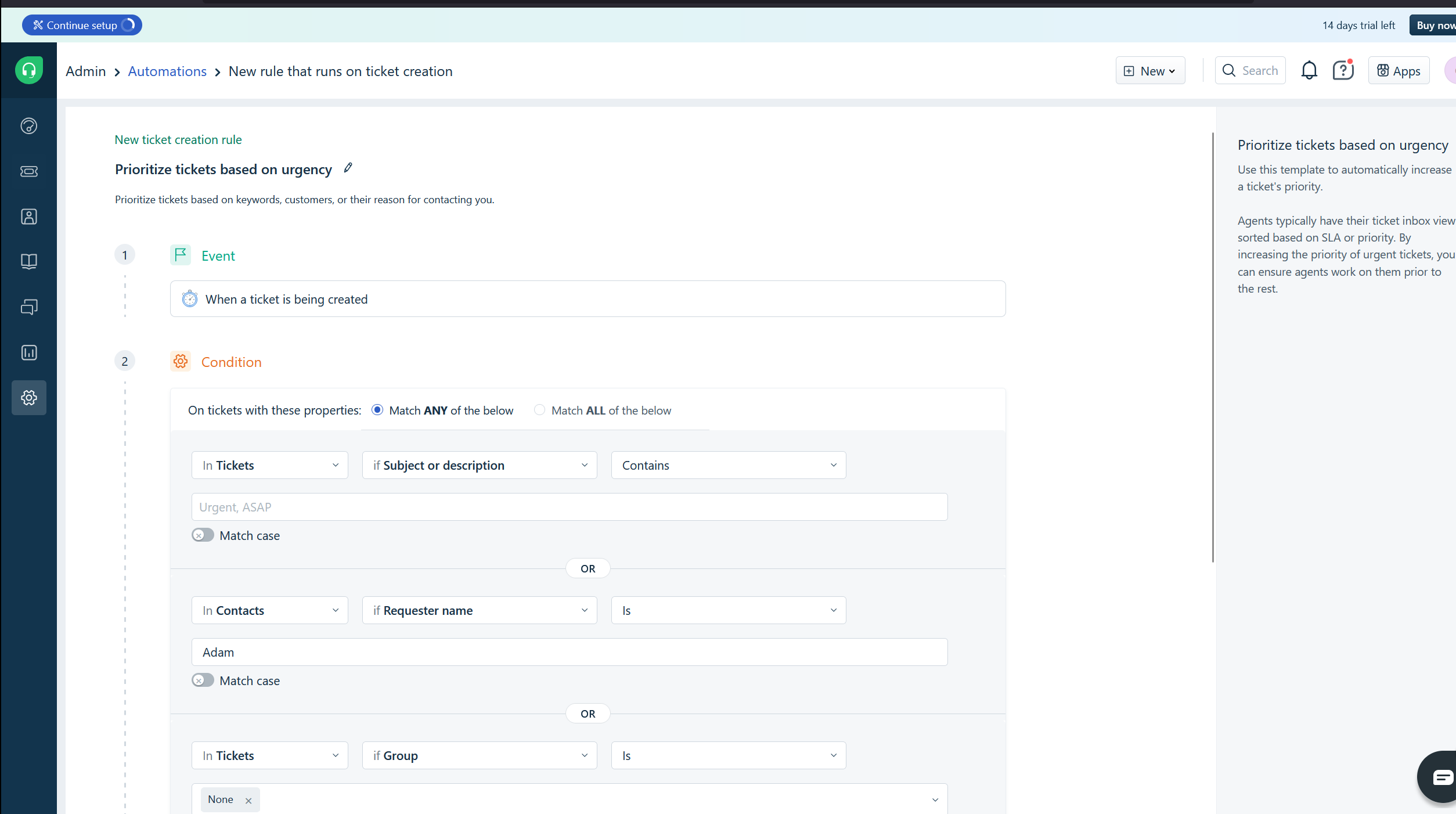The height and width of the screenshot is (814, 1456).
Task: Remove the None group tag
Action: [x=248, y=801]
